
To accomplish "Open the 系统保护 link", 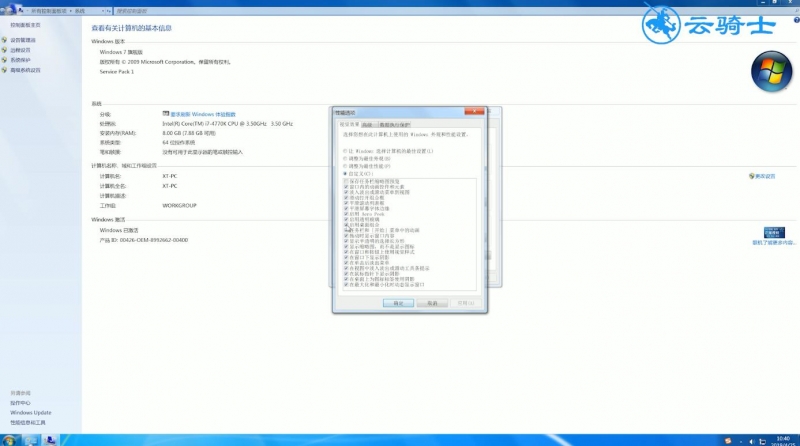I will click(x=20, y=60).
